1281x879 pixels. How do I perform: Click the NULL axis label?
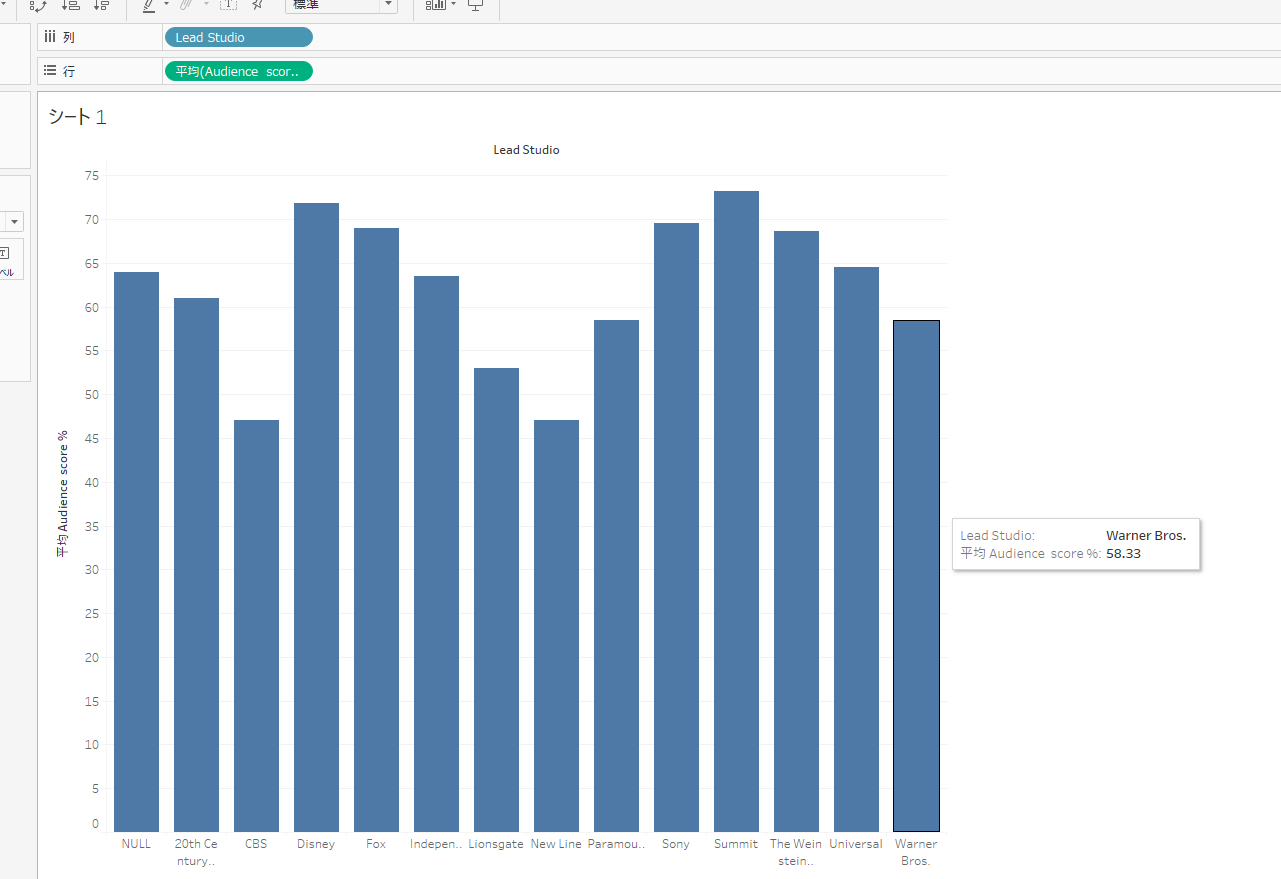point(136,844)
